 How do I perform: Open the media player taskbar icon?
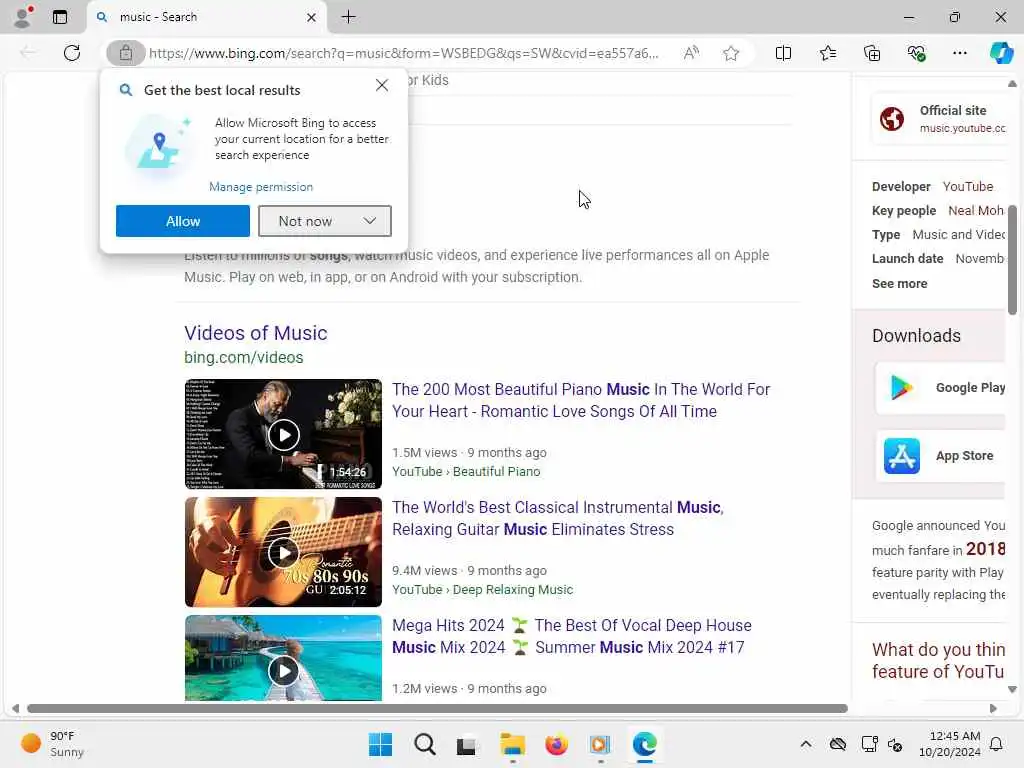click(x=600, y=744)
